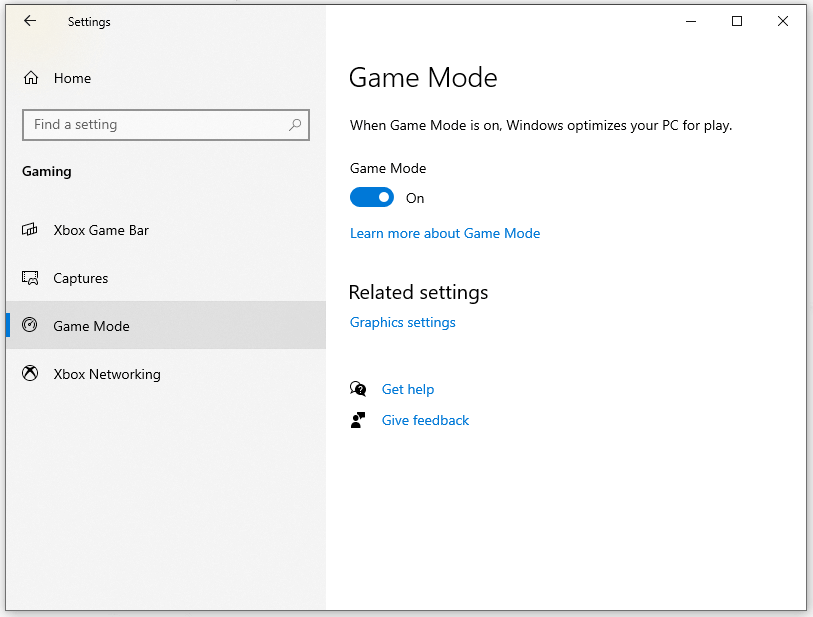Click the Get help link
The width and height of the screenshot is (813, 617).
(x=408, y=389)
